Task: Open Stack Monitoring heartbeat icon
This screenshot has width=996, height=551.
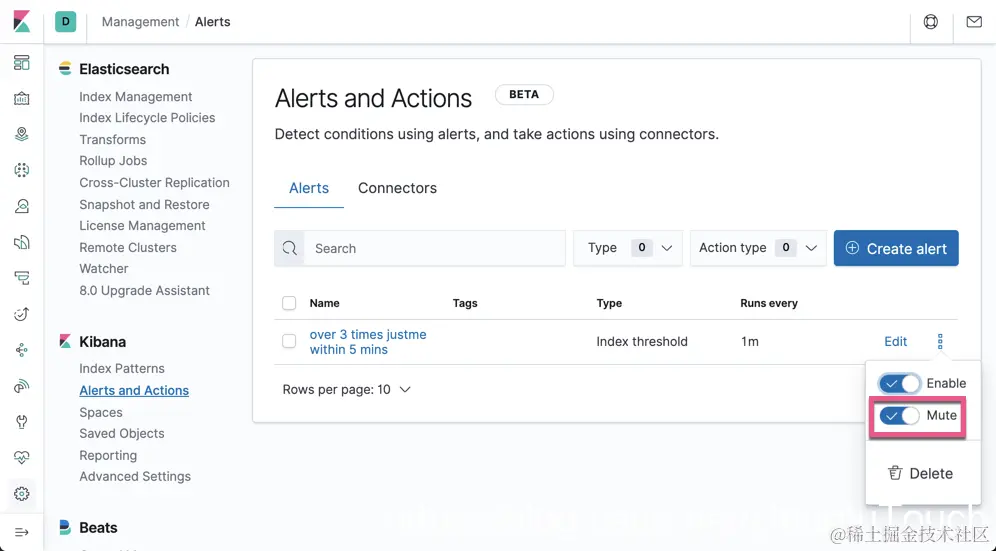Action: pos(22,458)
